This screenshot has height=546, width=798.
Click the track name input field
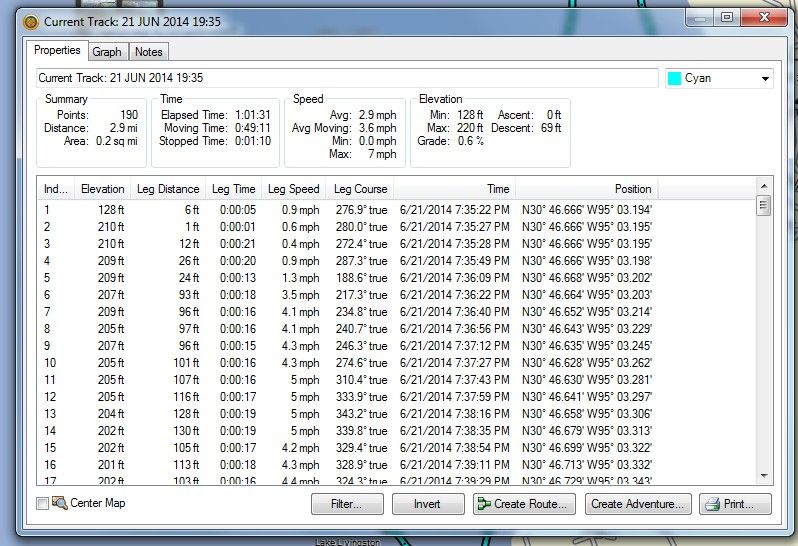coord(346,78)
